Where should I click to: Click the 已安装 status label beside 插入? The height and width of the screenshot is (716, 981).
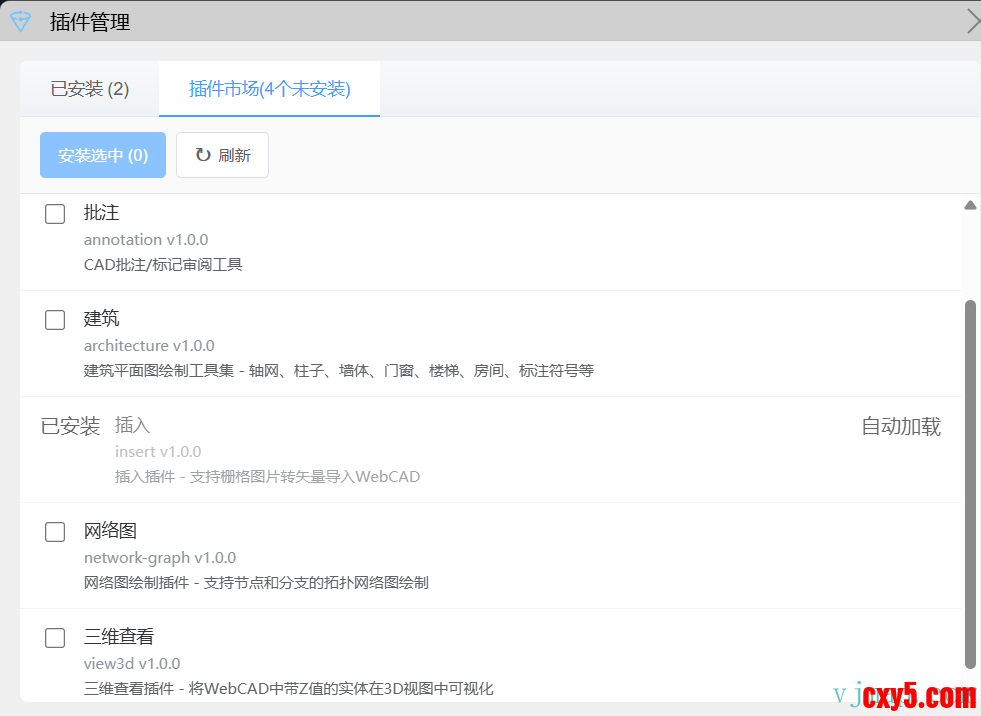coord(70,427)
